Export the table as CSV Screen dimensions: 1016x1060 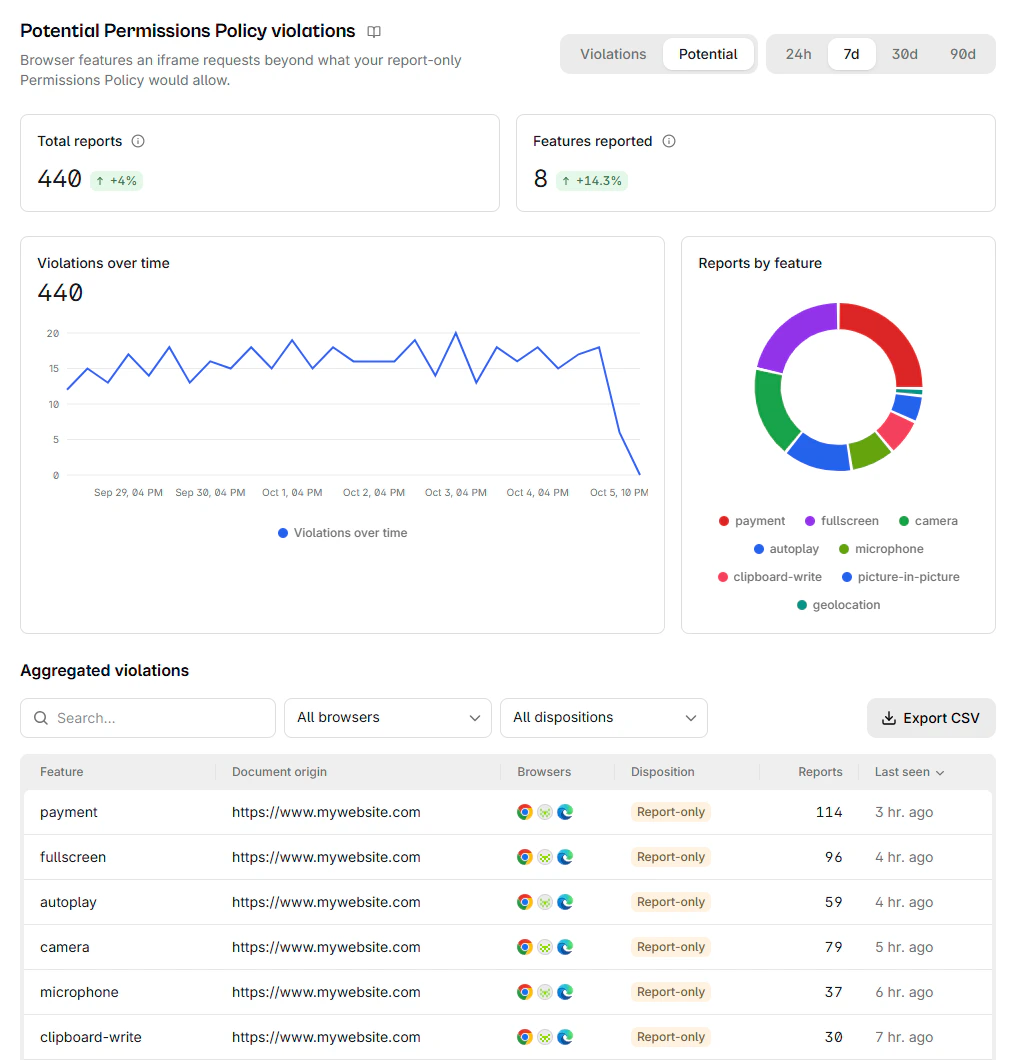pos(931,718)
